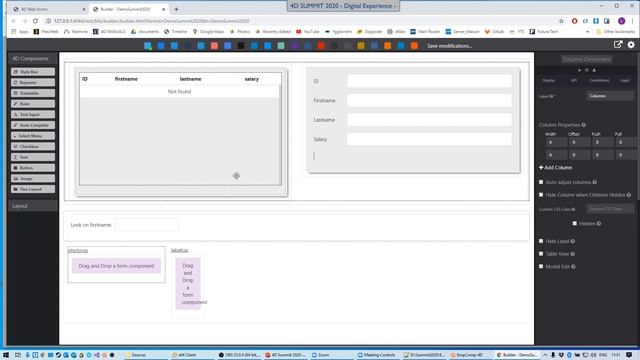This screenshot has width=640, height=360.
Task: Pick the Flex Layout component
Action: (33, 189)
